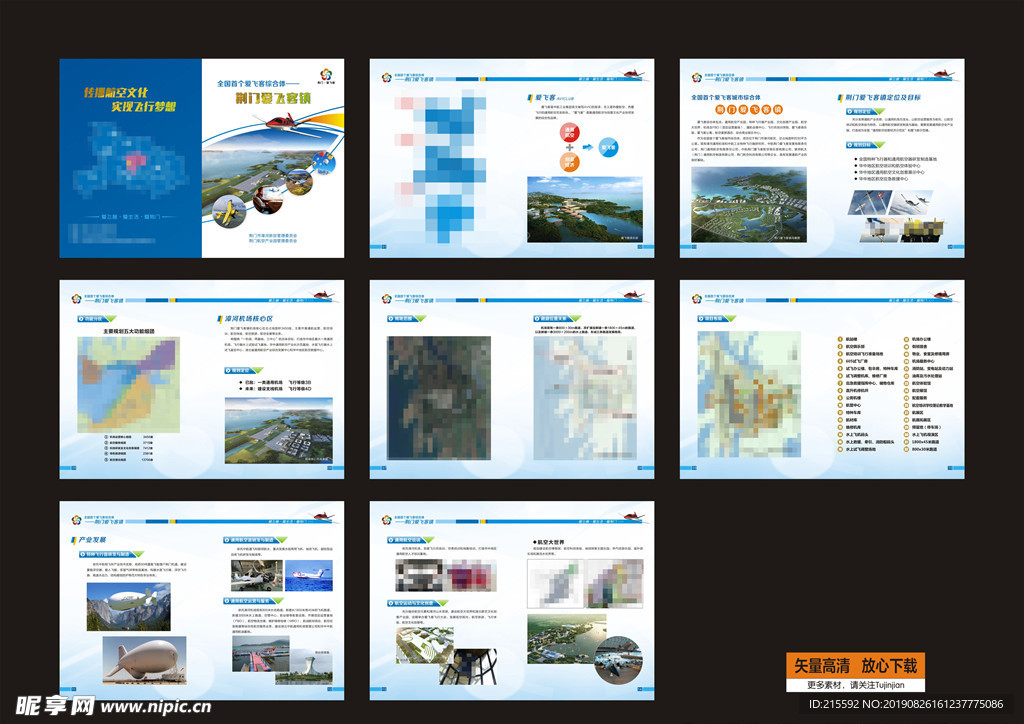Viewport: 1024px width, 724px height.
Task: Click the pixelated pink-centered map on the cover
Action: pyautogui.click(x=131, y=160)
